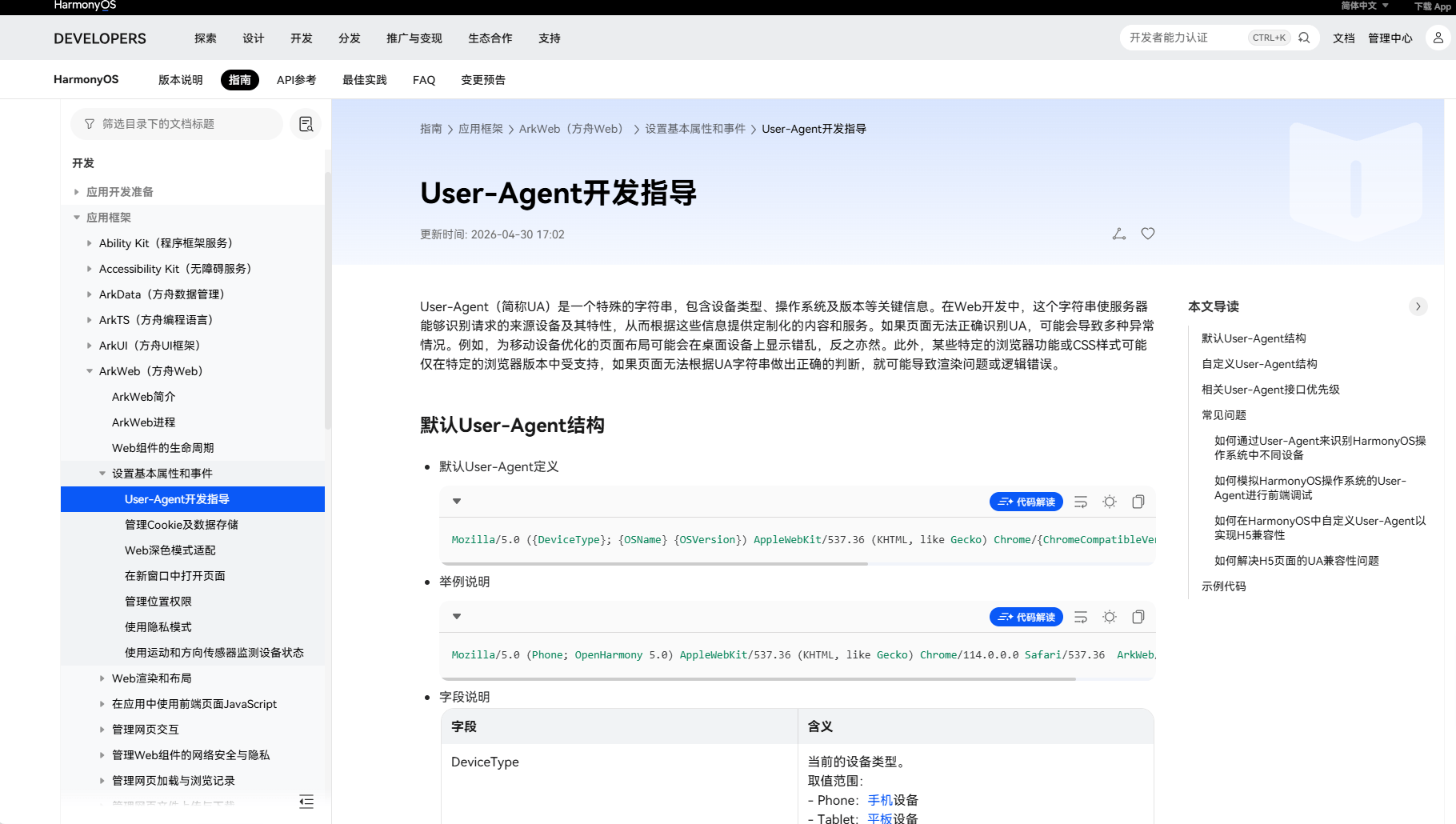This screenshot has width=1456, height=824.
Task: Copy the default User-Agent code
Action: click(x=1138, y=502)
